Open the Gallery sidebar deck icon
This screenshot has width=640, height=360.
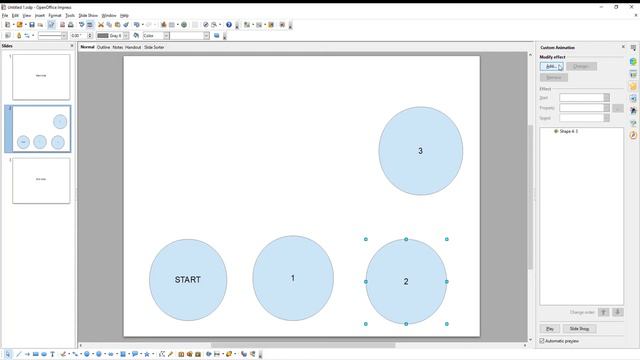click(633, 123)
